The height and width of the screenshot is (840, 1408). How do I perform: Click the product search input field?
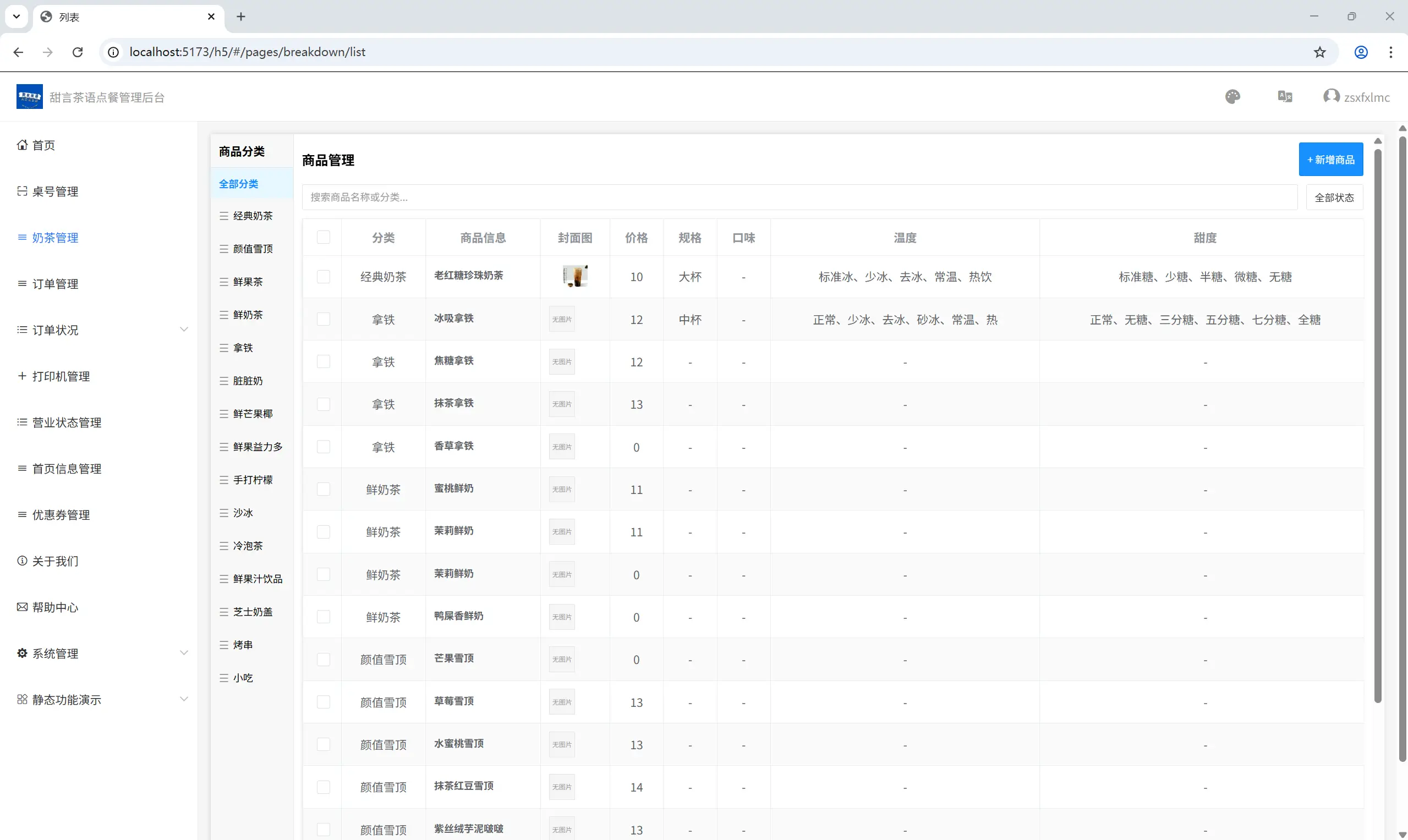coord(799,197)
